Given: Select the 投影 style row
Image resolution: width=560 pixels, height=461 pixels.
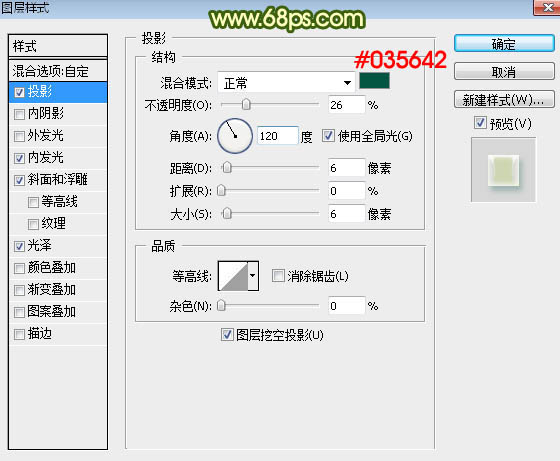Looking at the screenshot, I should [58, 92].
